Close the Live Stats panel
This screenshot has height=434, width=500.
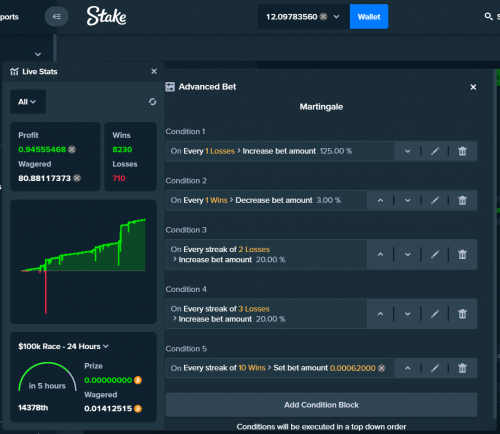point(154,71)
